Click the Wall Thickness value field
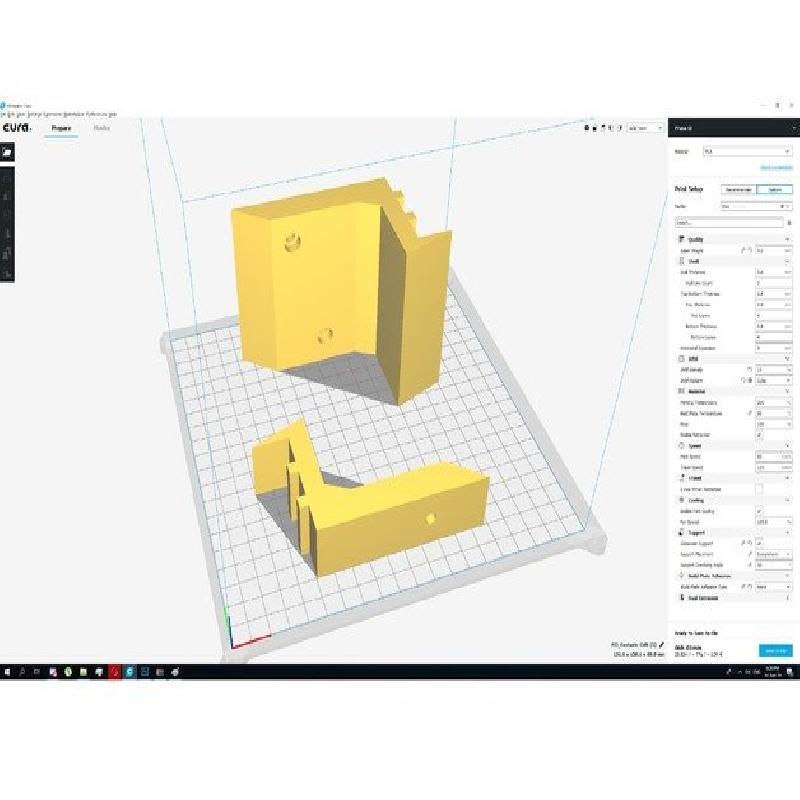 [x=773, y=272]
